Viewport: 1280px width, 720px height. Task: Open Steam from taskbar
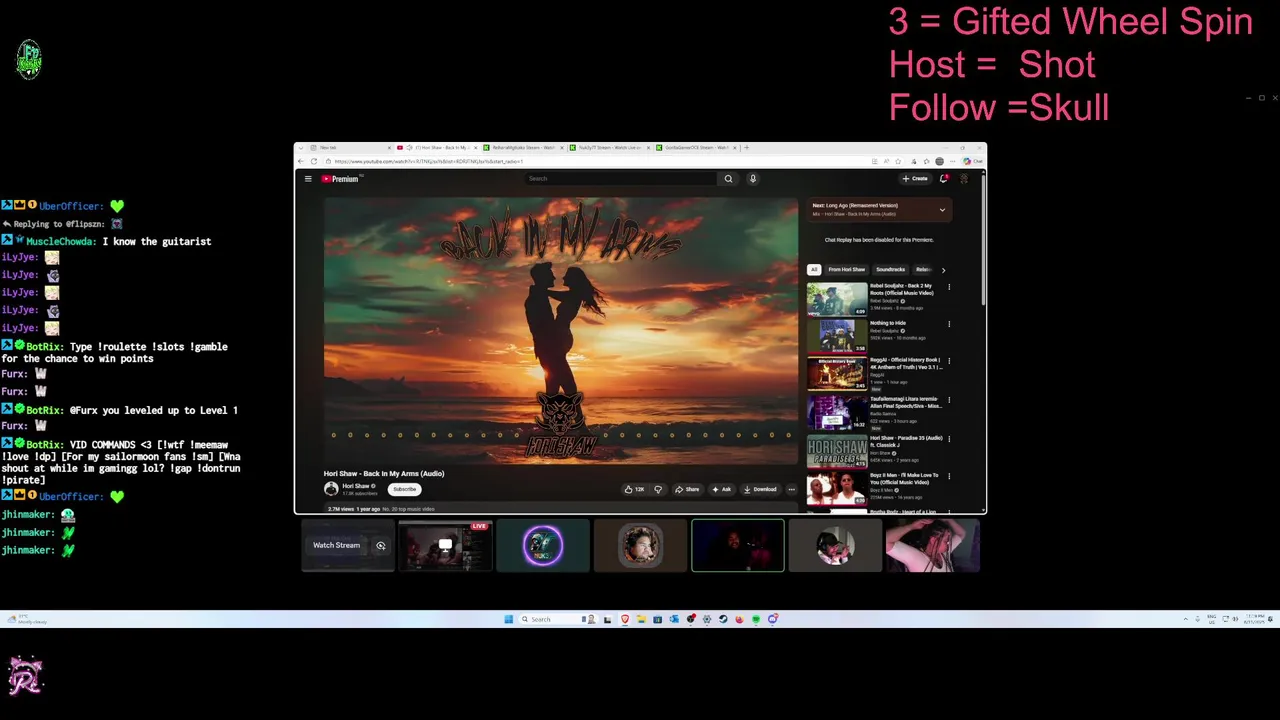coord(723,619)
